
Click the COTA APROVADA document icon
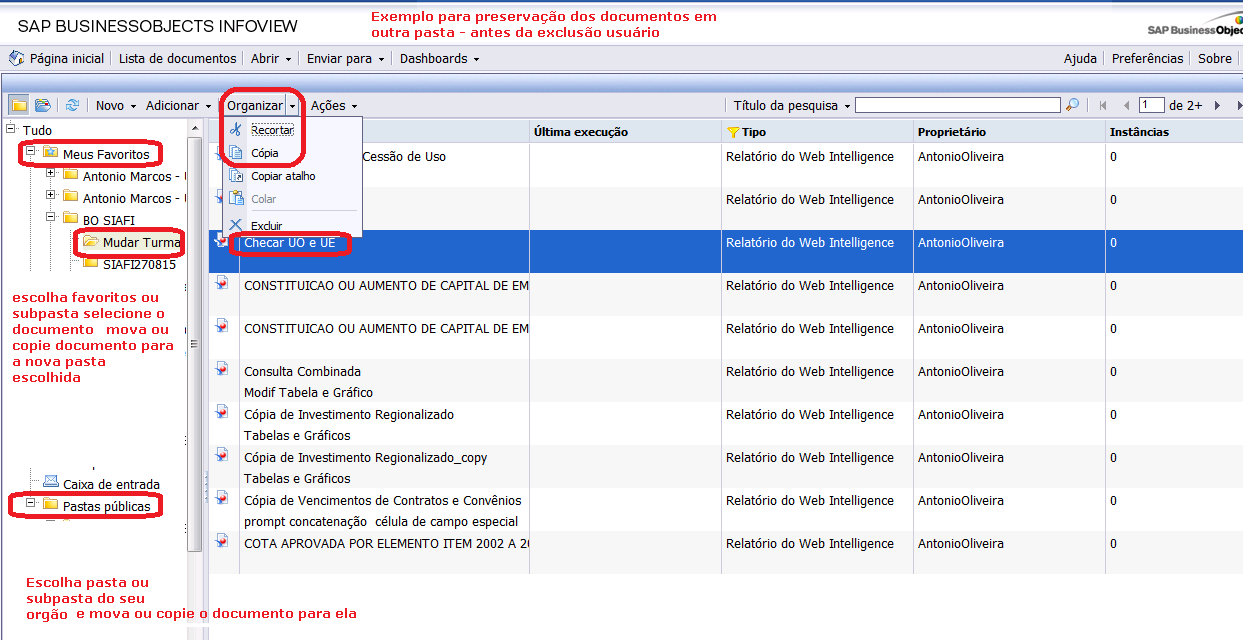223,541
